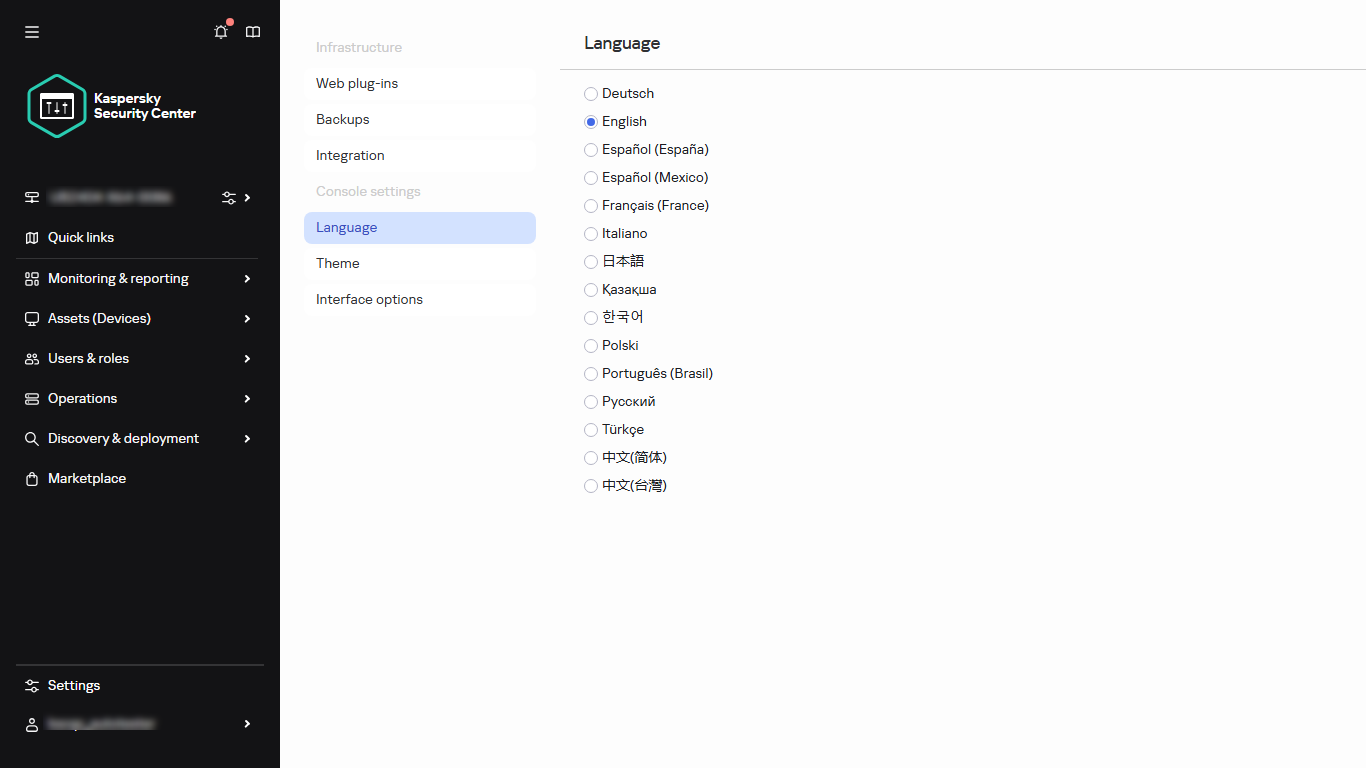Open the user account icon at bottom
This screenshot has height=768, width=1366.
tap(30, 724)
